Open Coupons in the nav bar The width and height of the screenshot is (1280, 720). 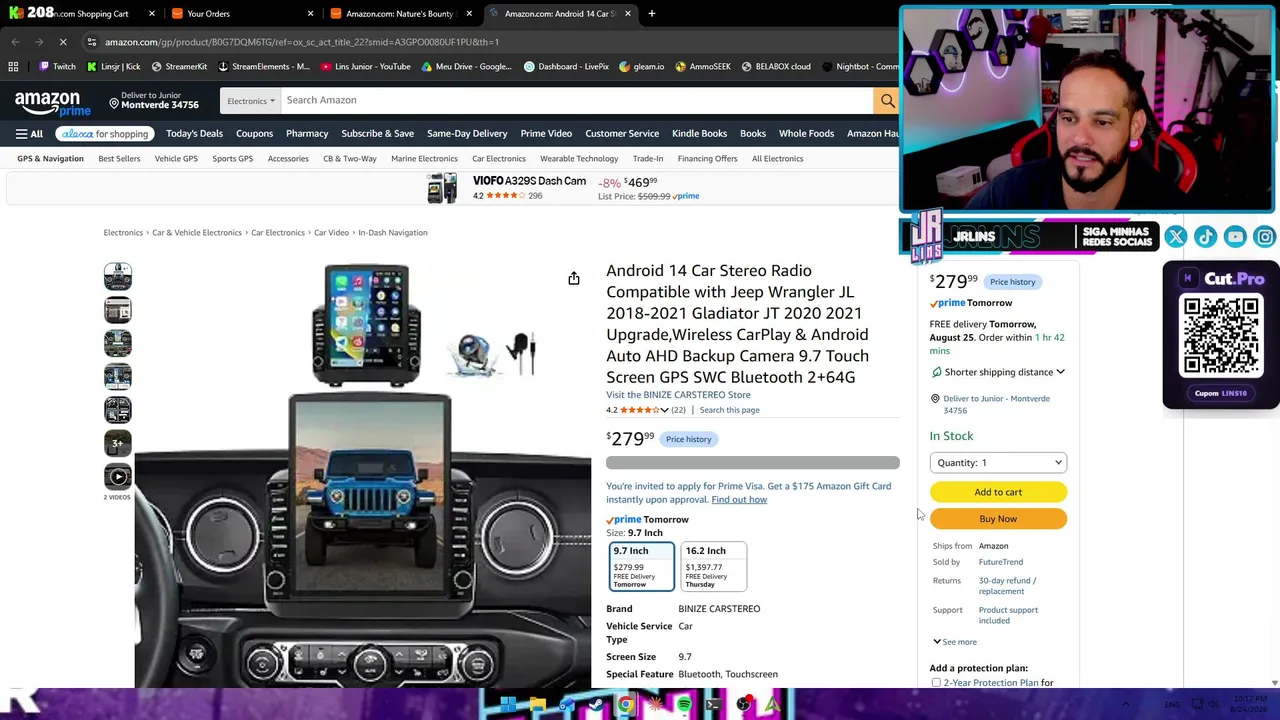[254, 134]
